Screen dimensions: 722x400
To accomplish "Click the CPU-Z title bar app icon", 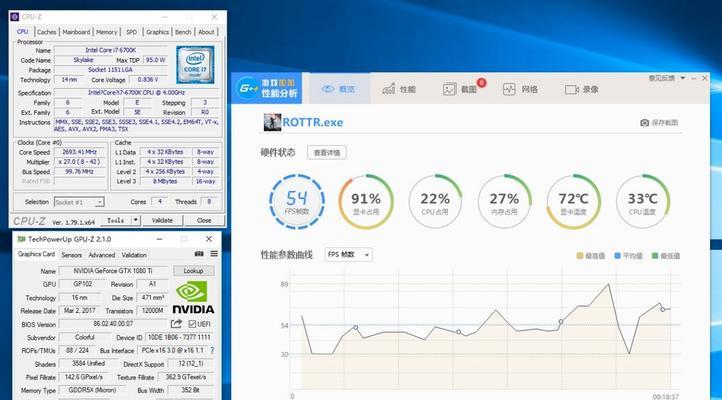I will point(15,17).
